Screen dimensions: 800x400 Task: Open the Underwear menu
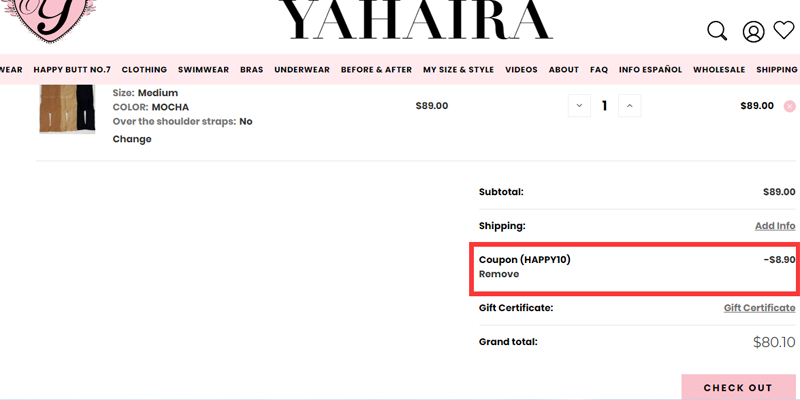302,69
